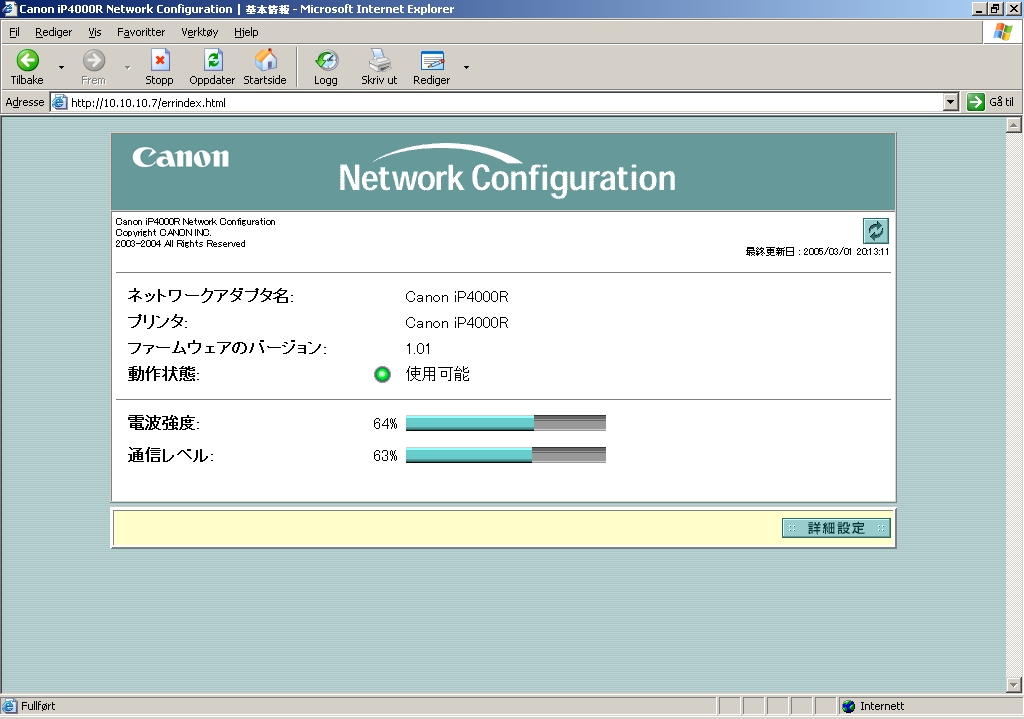Open the Logg history panel
The height and width of the screenshot is (719, 1024).
[x=326, y=67]
